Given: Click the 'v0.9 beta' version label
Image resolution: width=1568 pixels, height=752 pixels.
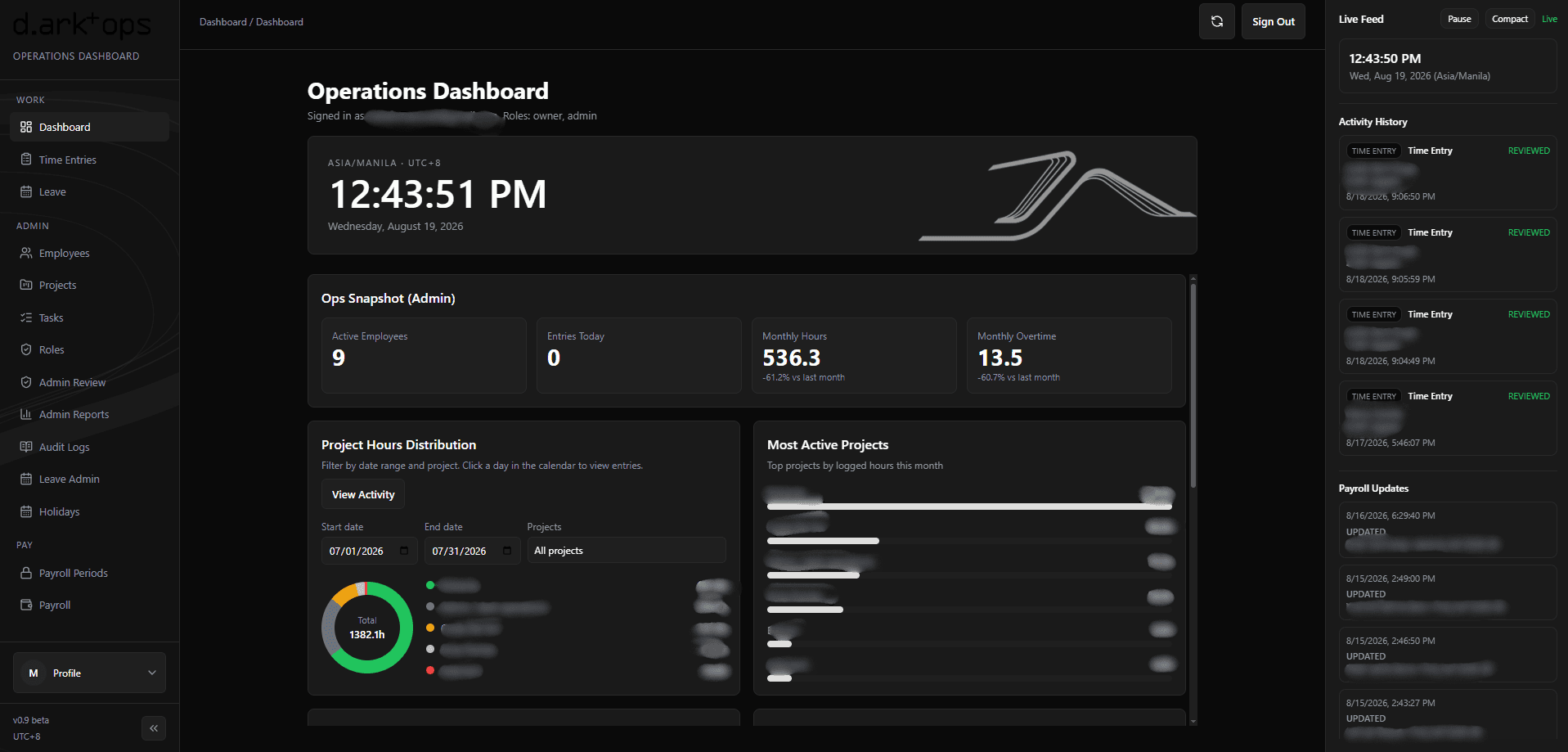Looking at the screenshot, I should pyautogui.click(x=31, y=720).
